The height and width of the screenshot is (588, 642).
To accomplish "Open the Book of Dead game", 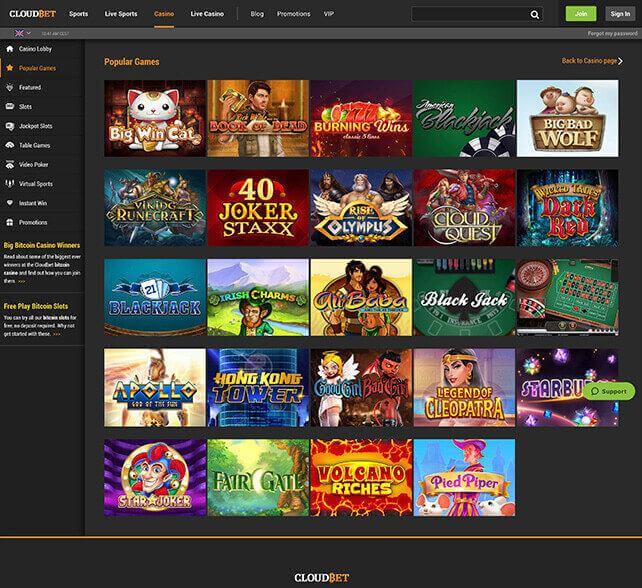I will click(258, 118).
